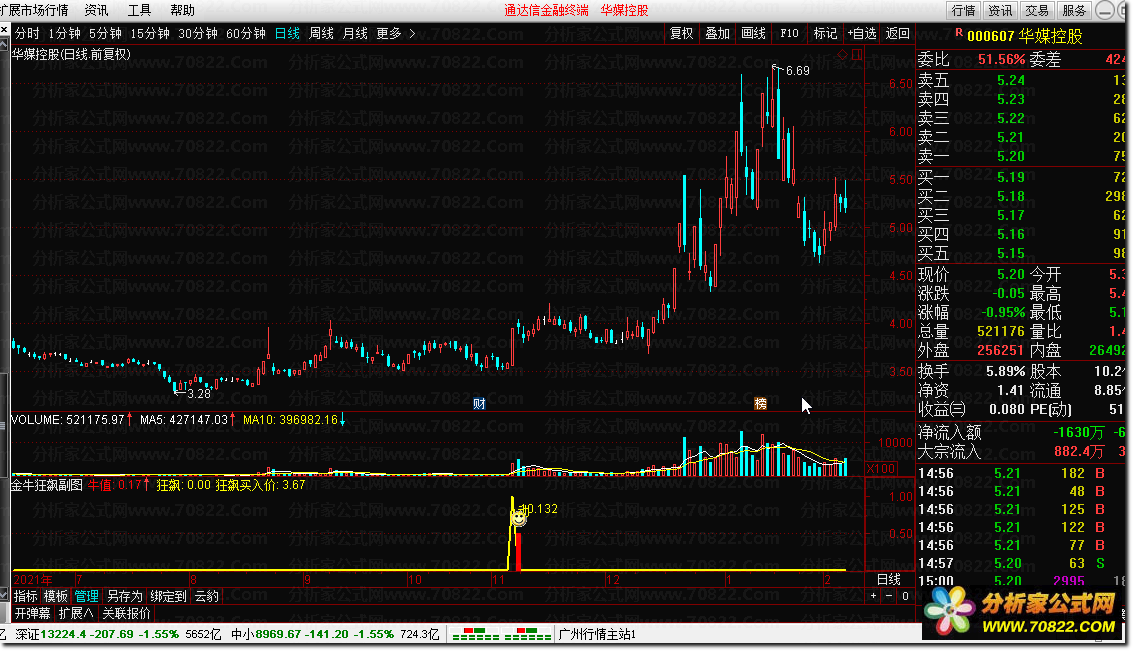
Task: Click the 叠加 overlay button
Action: (x=717, y=33)
